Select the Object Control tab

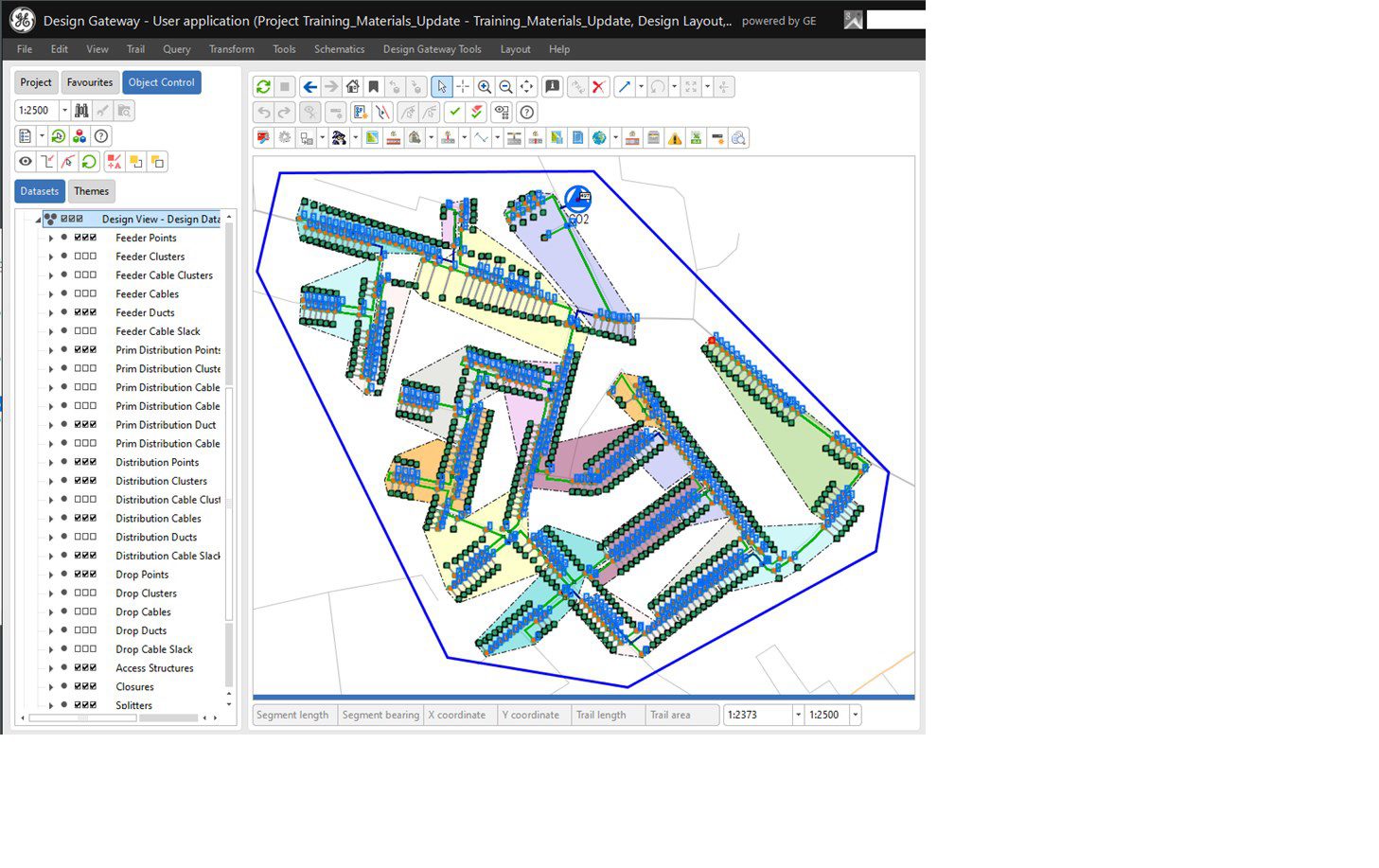[162, 82]
